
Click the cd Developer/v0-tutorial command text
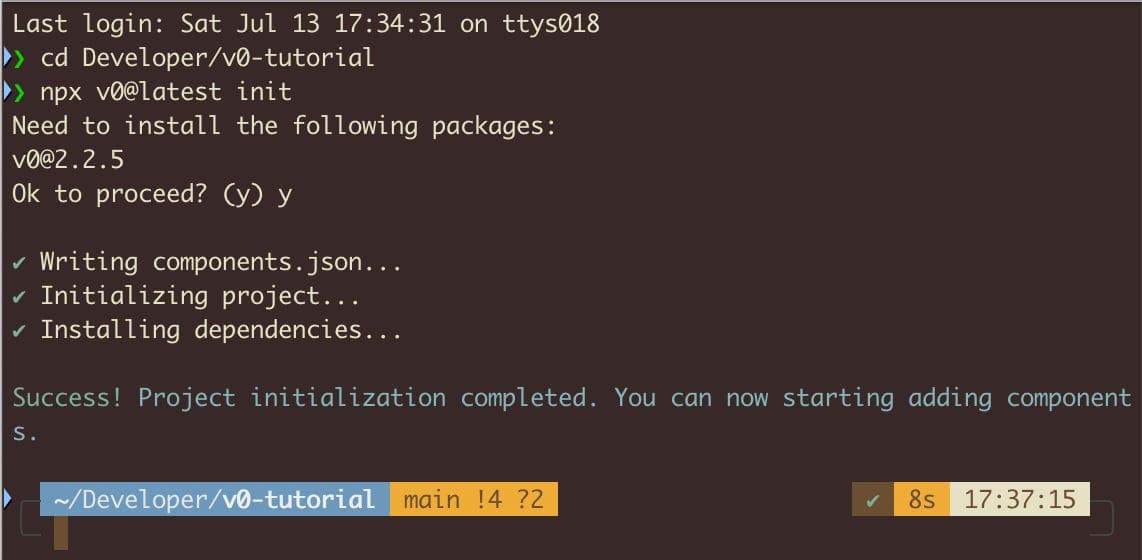click(208, 58)
